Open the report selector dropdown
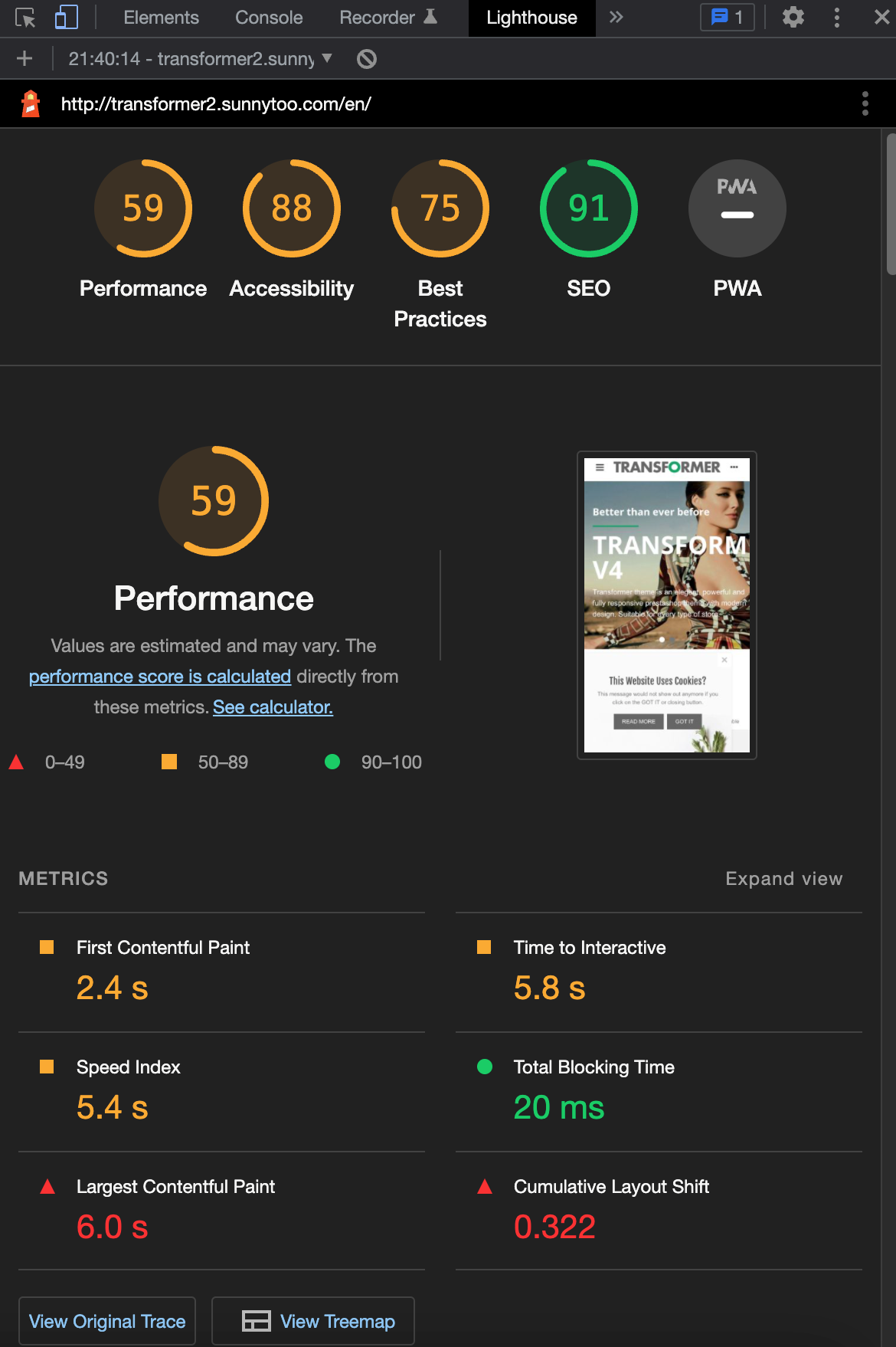The image size is (896, 1347). [x=200, y=58]
